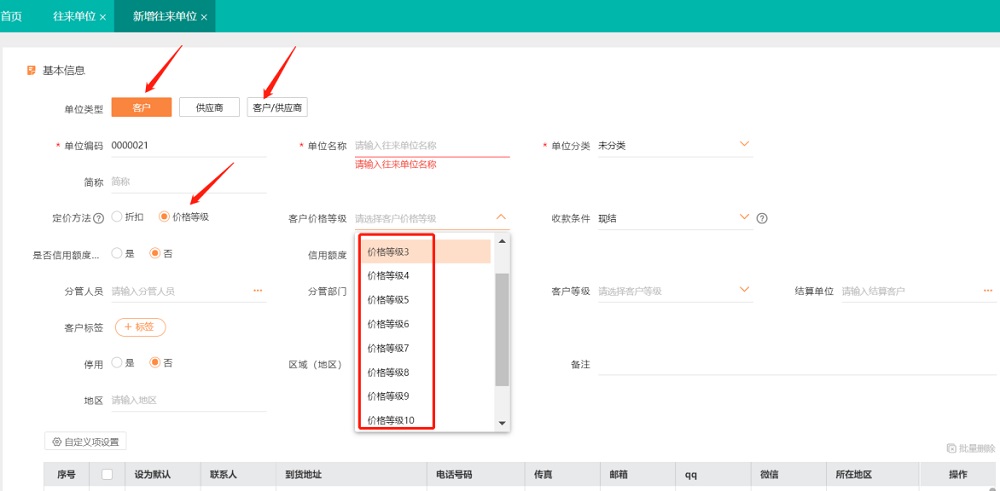Open 自定义项设置 settings
The width and height of the screenshot is (1000, 491).
[x=85, y=441]
